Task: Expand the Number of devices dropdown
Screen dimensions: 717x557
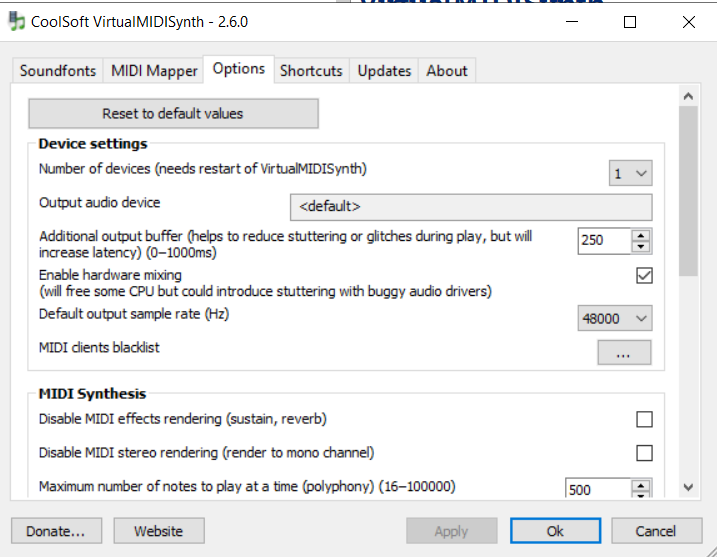Action: tap(630, 173)
